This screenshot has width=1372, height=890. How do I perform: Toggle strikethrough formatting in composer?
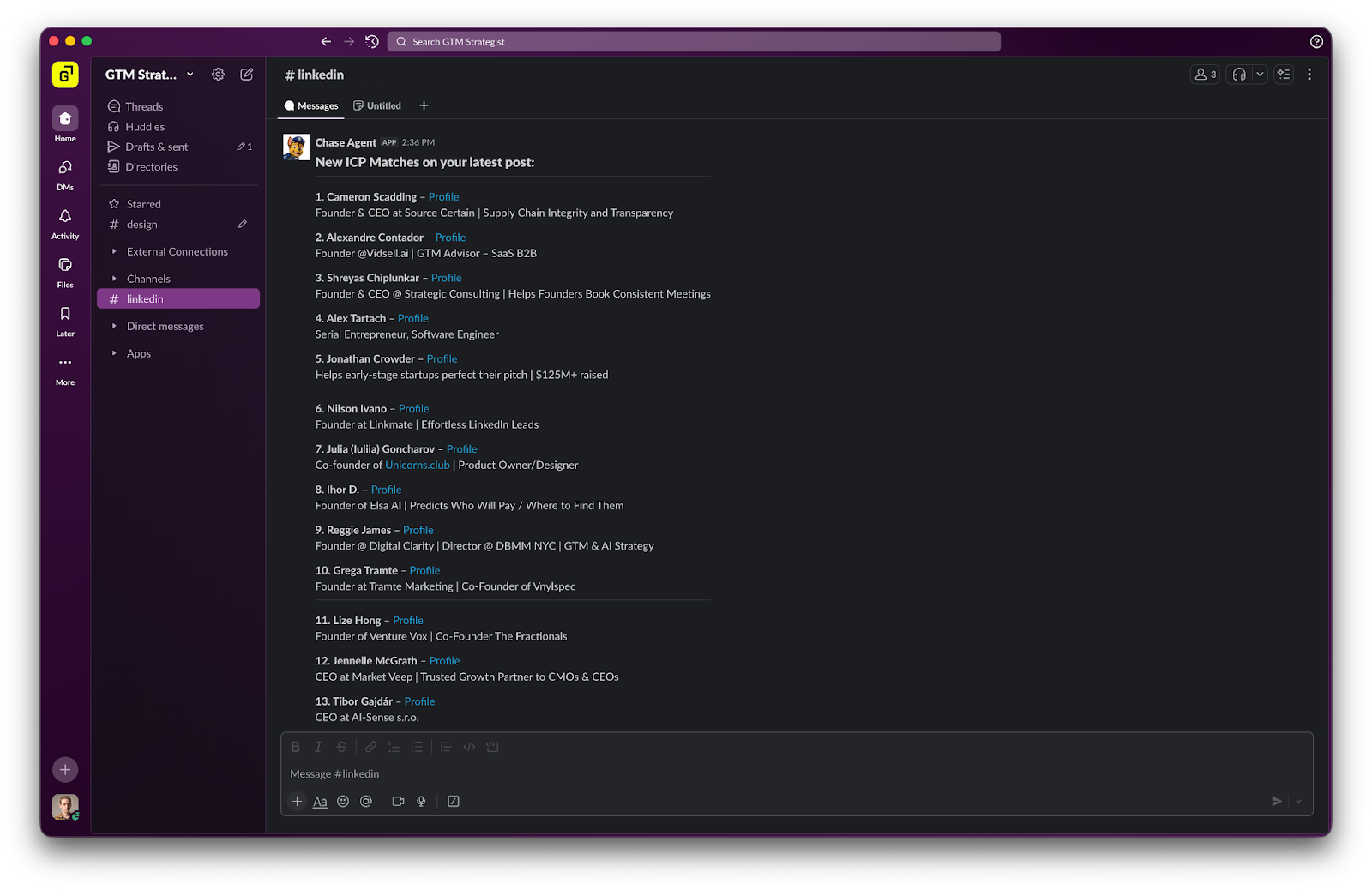[x=341, y=747]
